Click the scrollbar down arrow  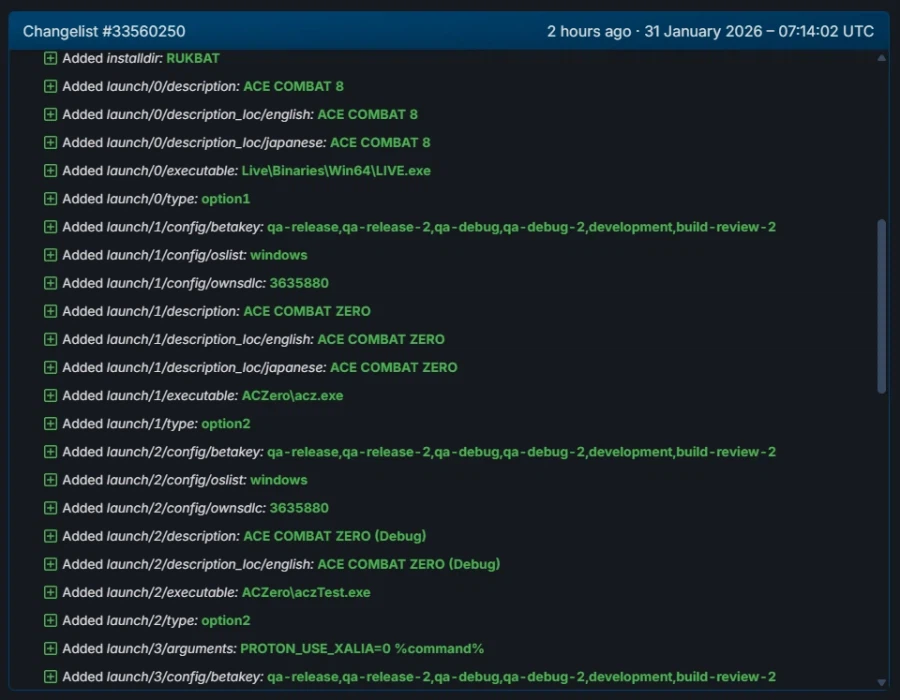pos(881,682)
